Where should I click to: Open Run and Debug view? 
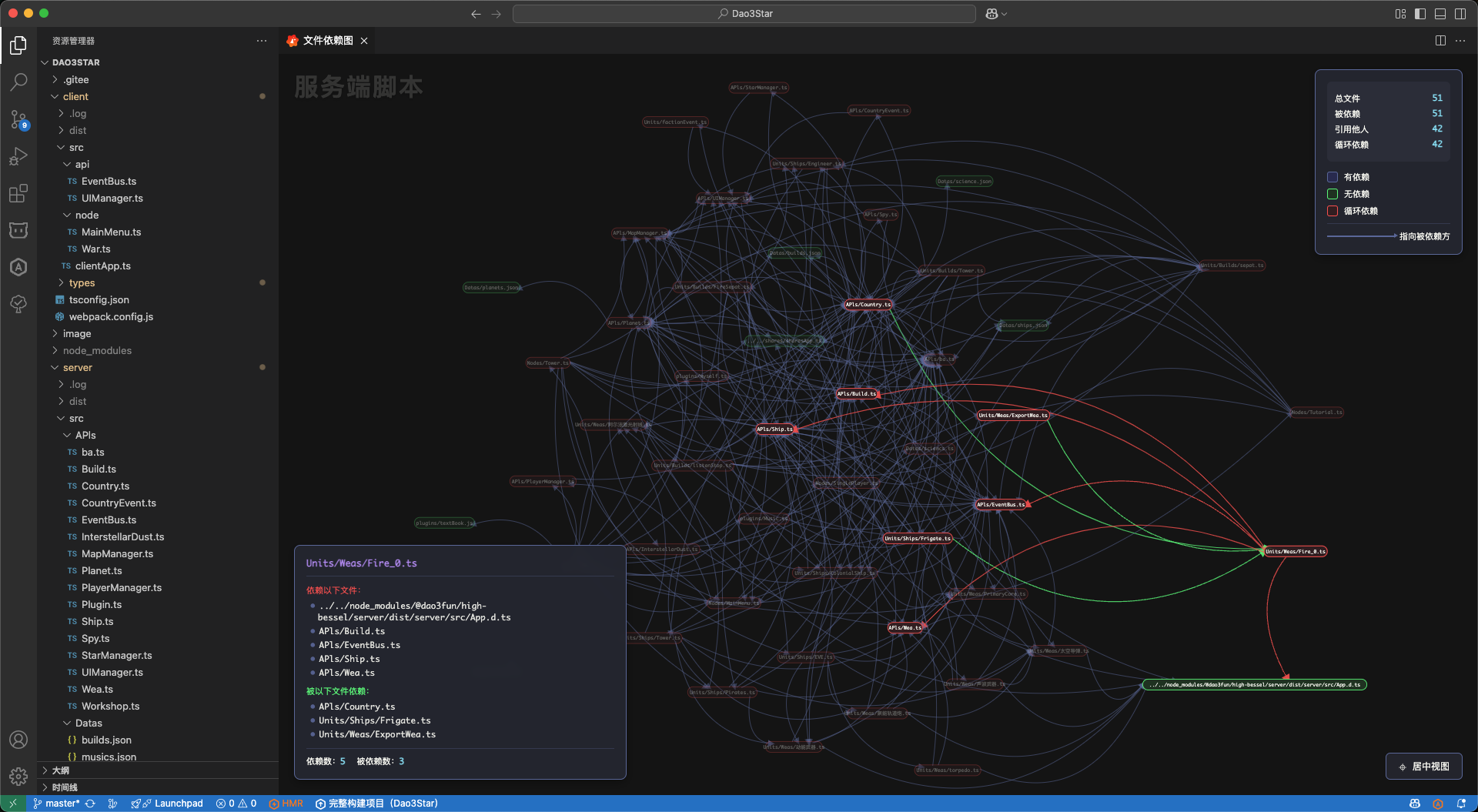[x=18, y=156]
